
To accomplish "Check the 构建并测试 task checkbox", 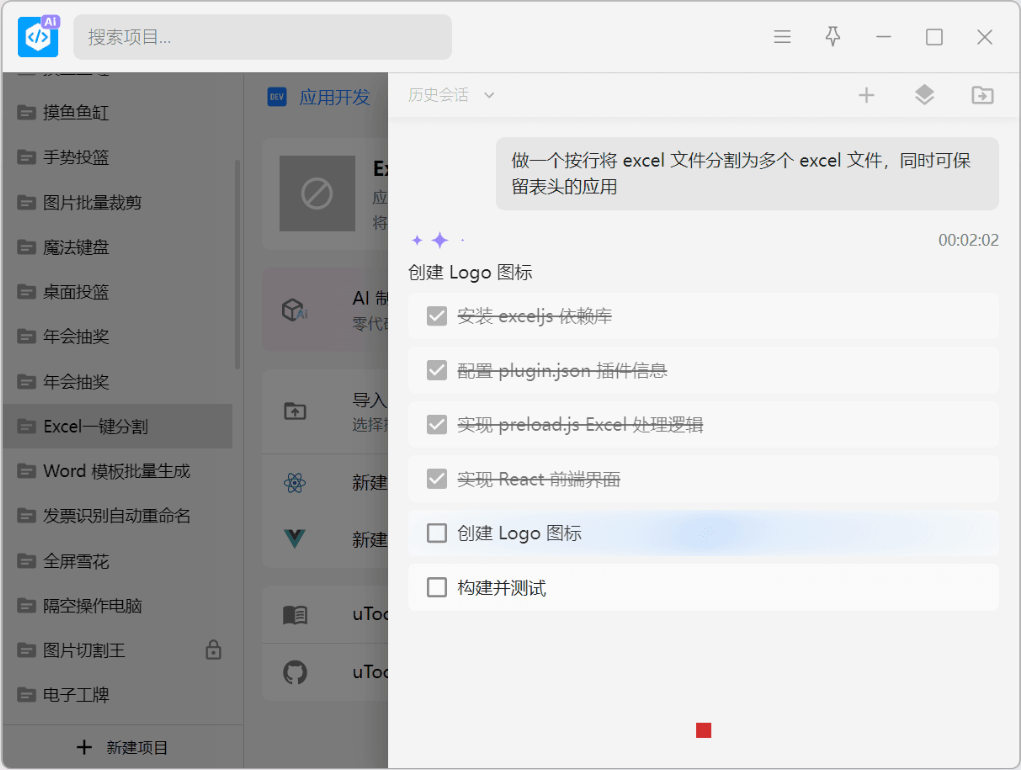I will (x=437, y=587).
